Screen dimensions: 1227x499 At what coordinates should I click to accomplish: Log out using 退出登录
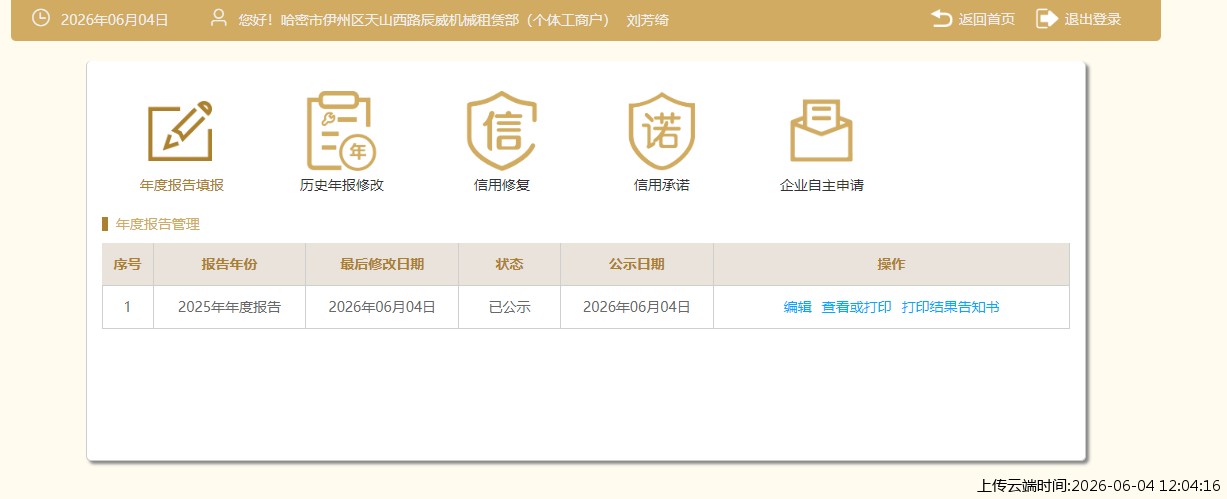tap(1093, 19)
